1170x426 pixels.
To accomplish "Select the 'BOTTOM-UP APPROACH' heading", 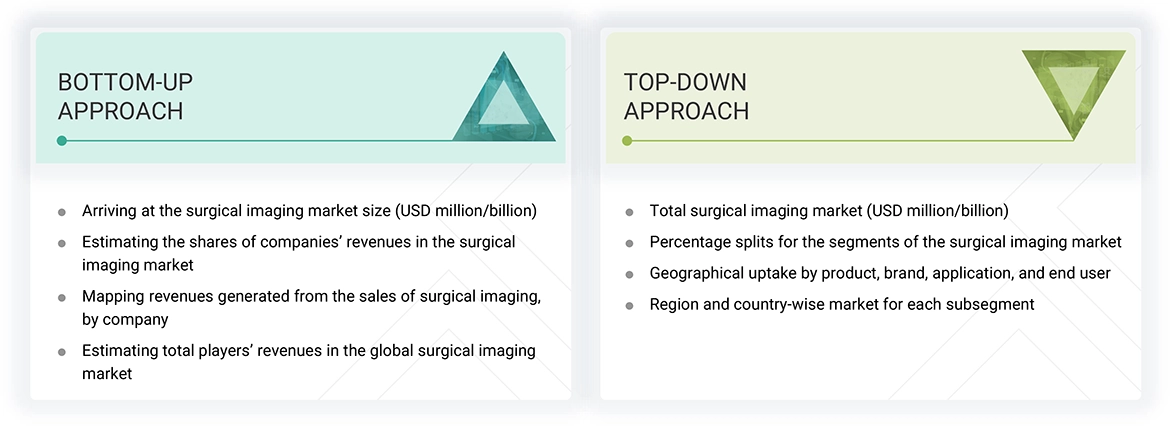I will (121, 97).
